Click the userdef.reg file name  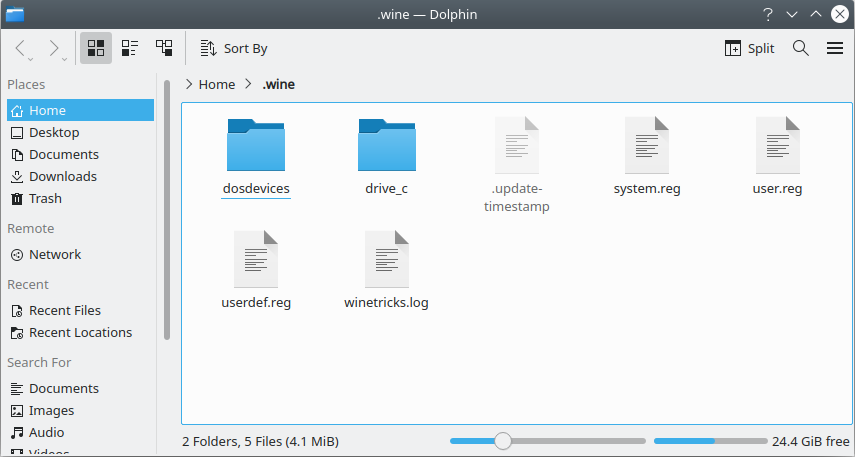[256, 303]
